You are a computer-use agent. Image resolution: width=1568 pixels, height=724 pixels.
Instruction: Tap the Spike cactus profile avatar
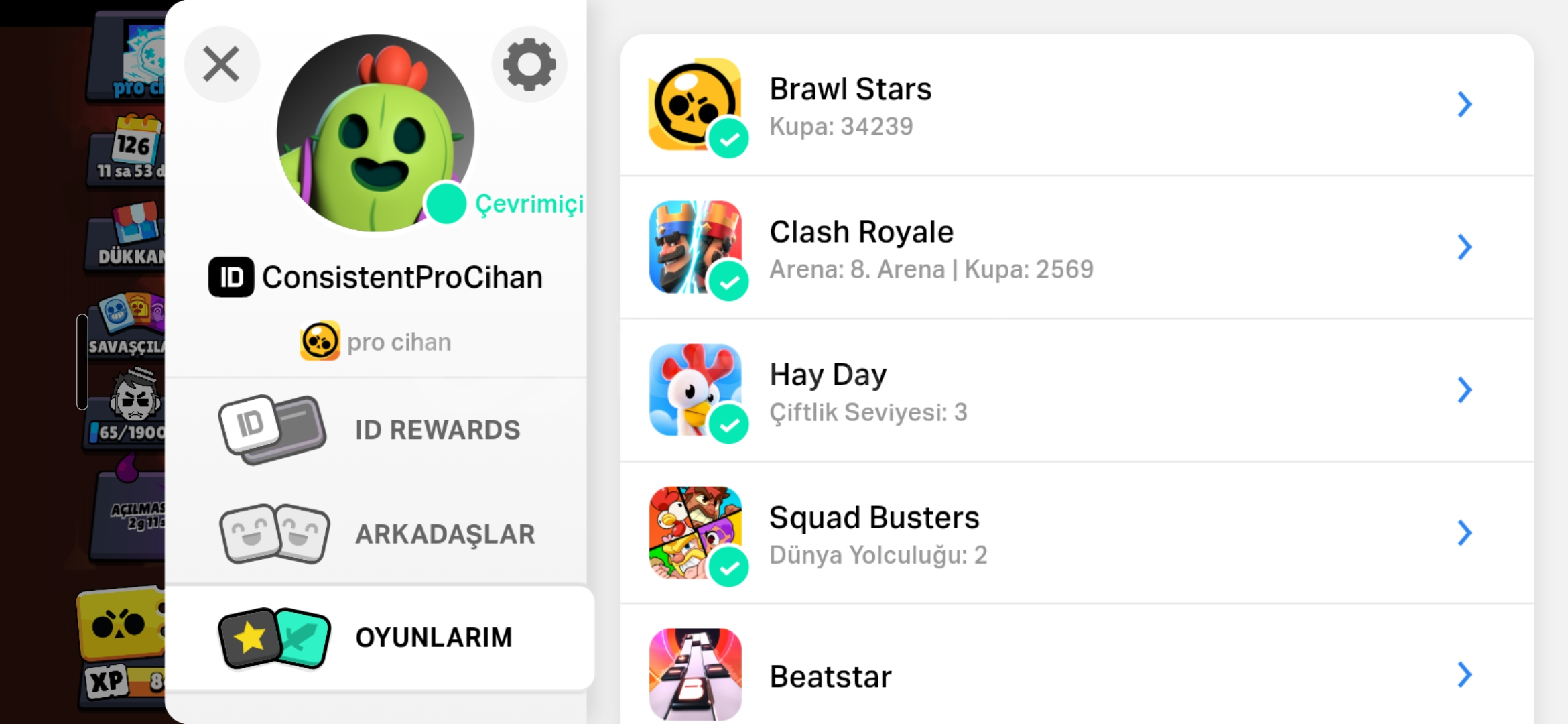(x=375, y=133)
